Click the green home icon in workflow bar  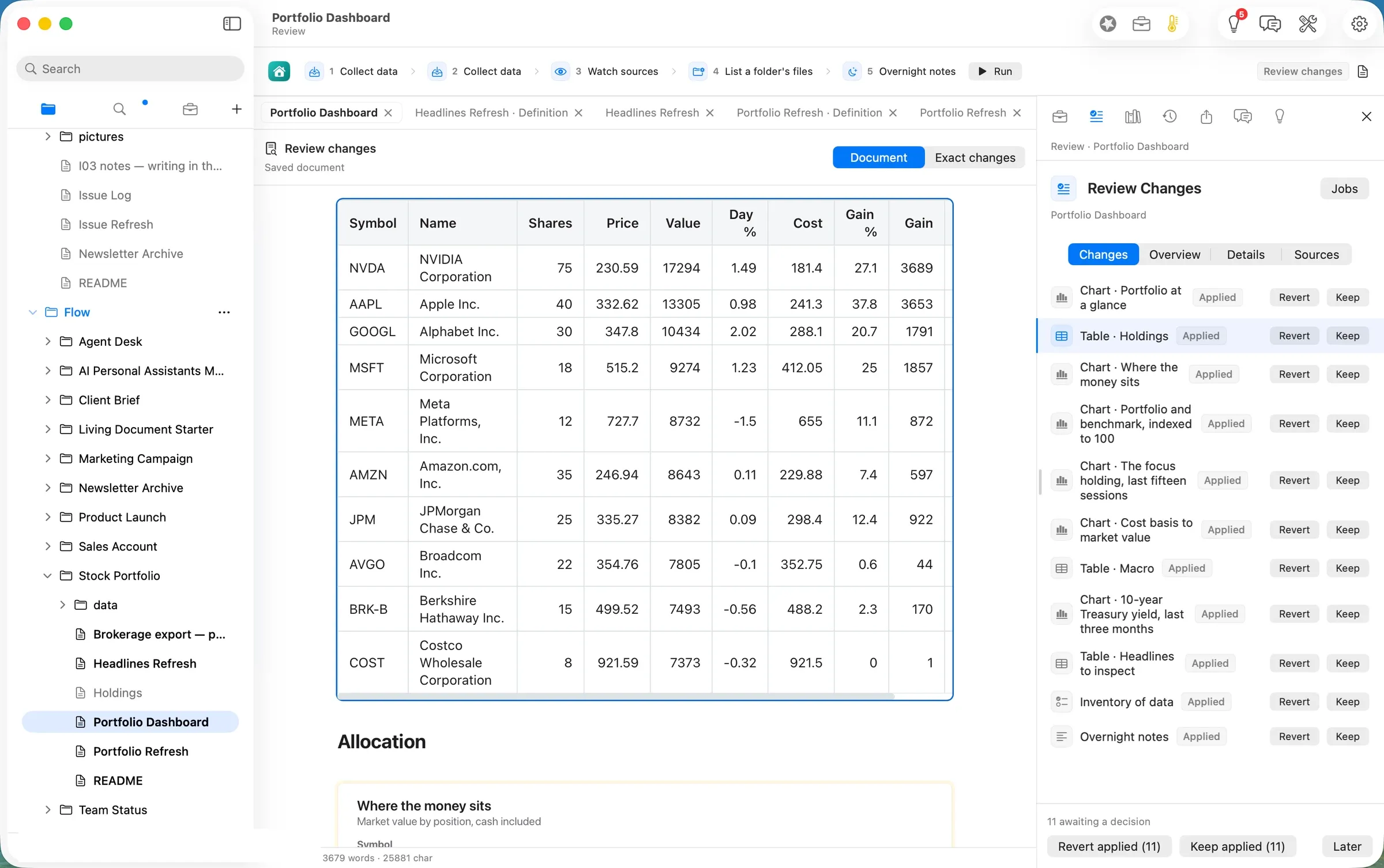coord(279,71)
